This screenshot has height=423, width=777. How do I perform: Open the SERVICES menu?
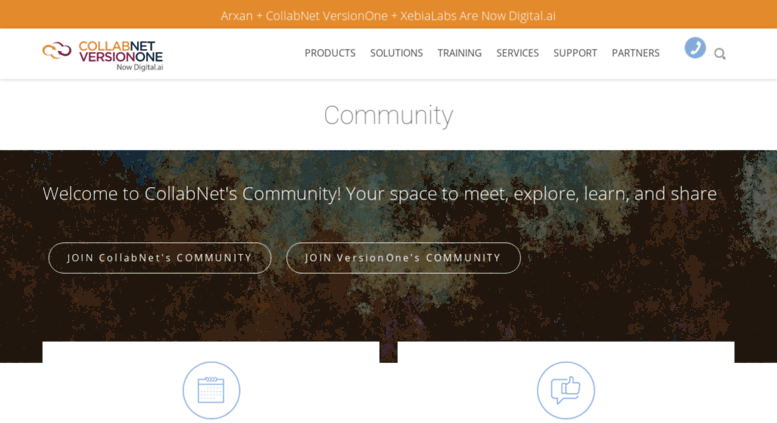(517, 53)
